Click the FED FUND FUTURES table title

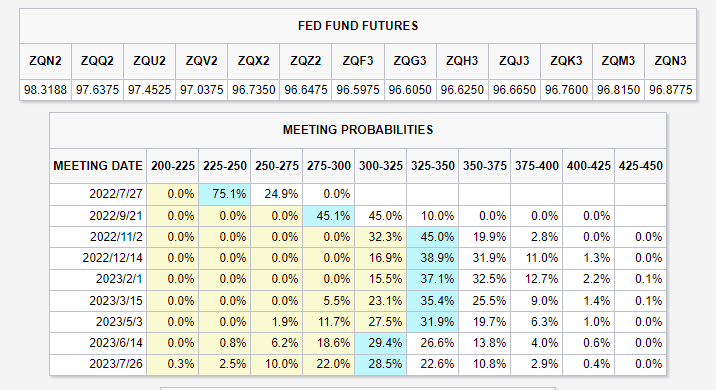358,26
